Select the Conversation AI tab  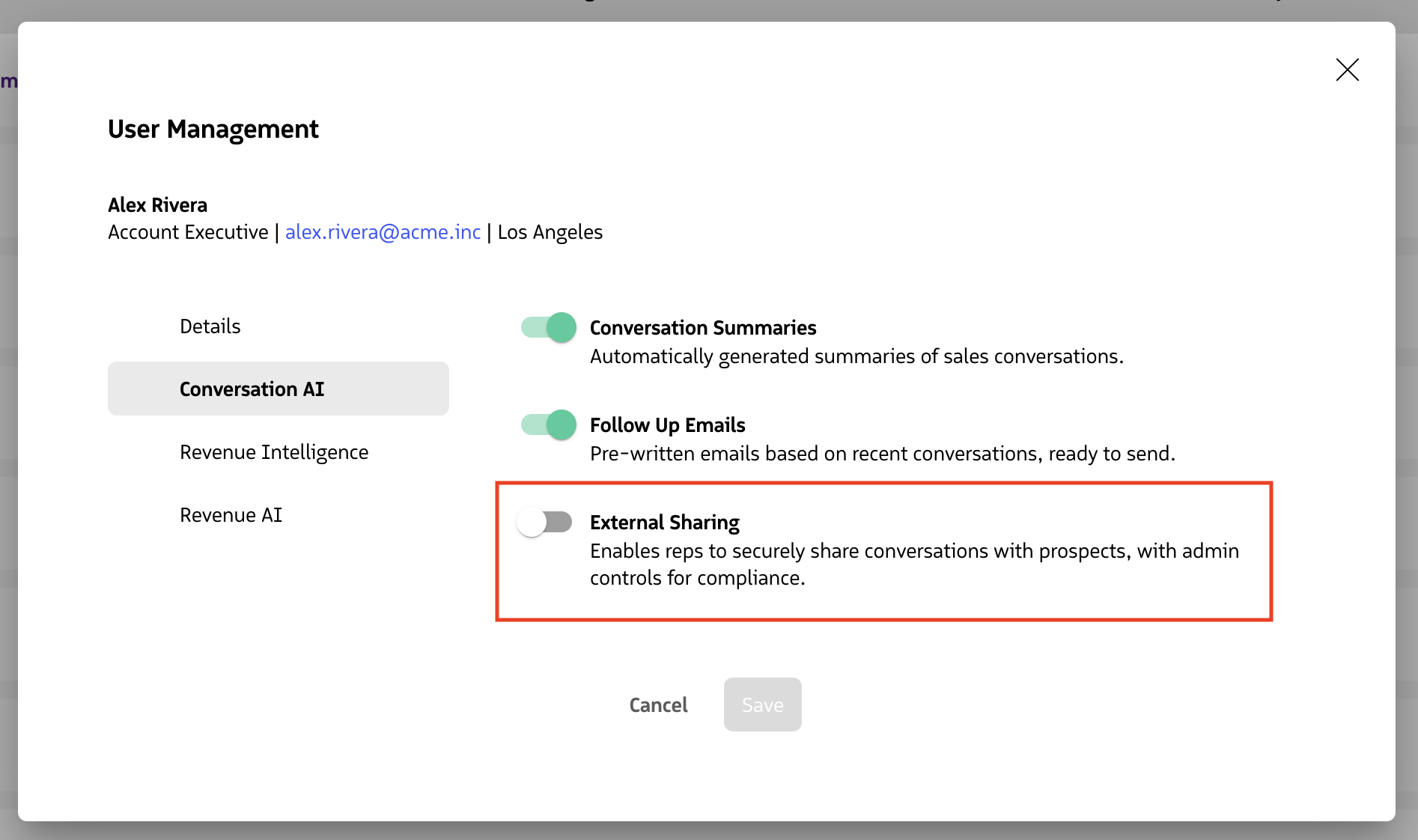pyautogui.click(x=252, y=389)
